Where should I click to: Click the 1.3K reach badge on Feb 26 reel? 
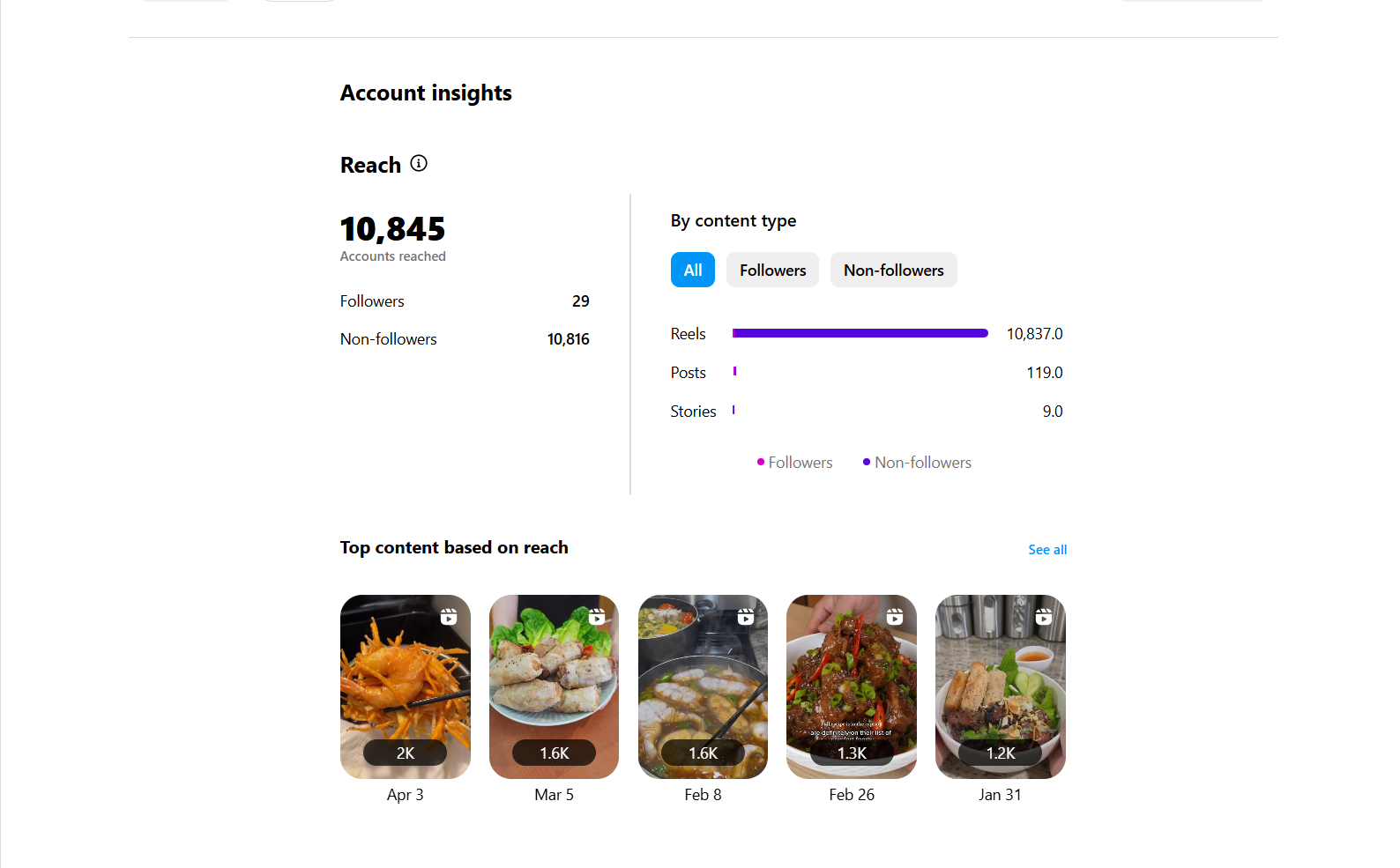click(852, 753)
